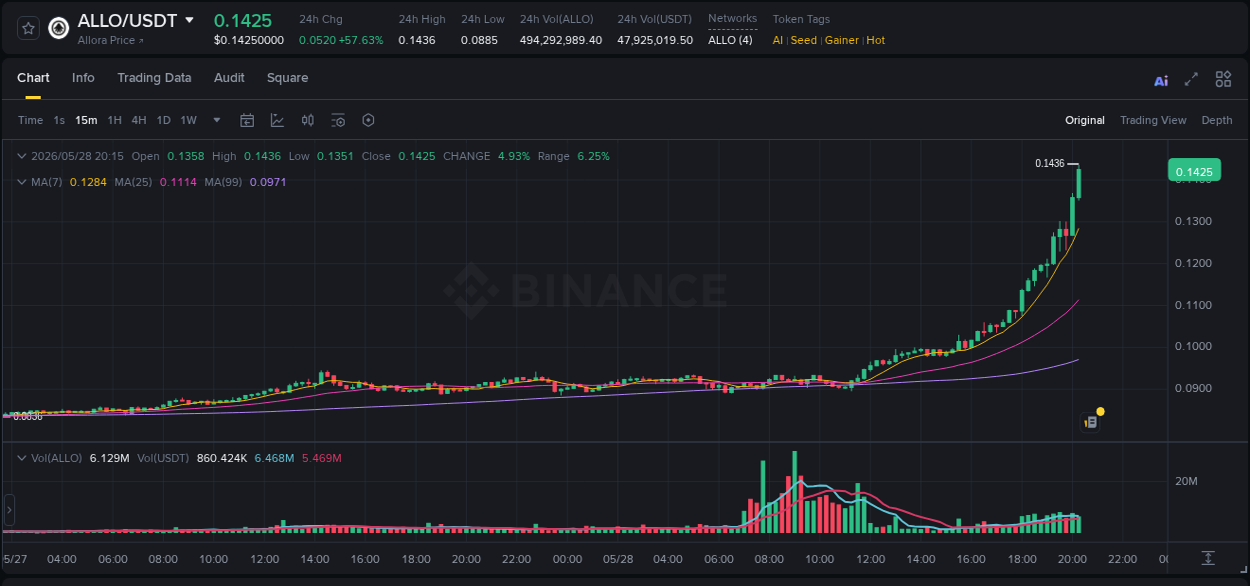Click the Range value 6.25%
Screen dimensions: 1250x586
tap(593, 156)
